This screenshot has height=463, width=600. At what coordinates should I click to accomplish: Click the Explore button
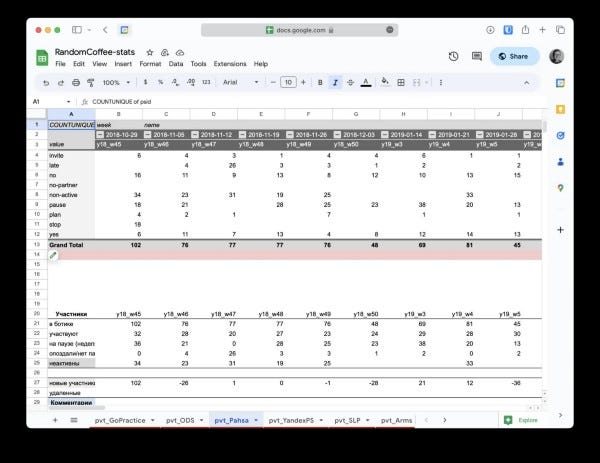point(521,420)
